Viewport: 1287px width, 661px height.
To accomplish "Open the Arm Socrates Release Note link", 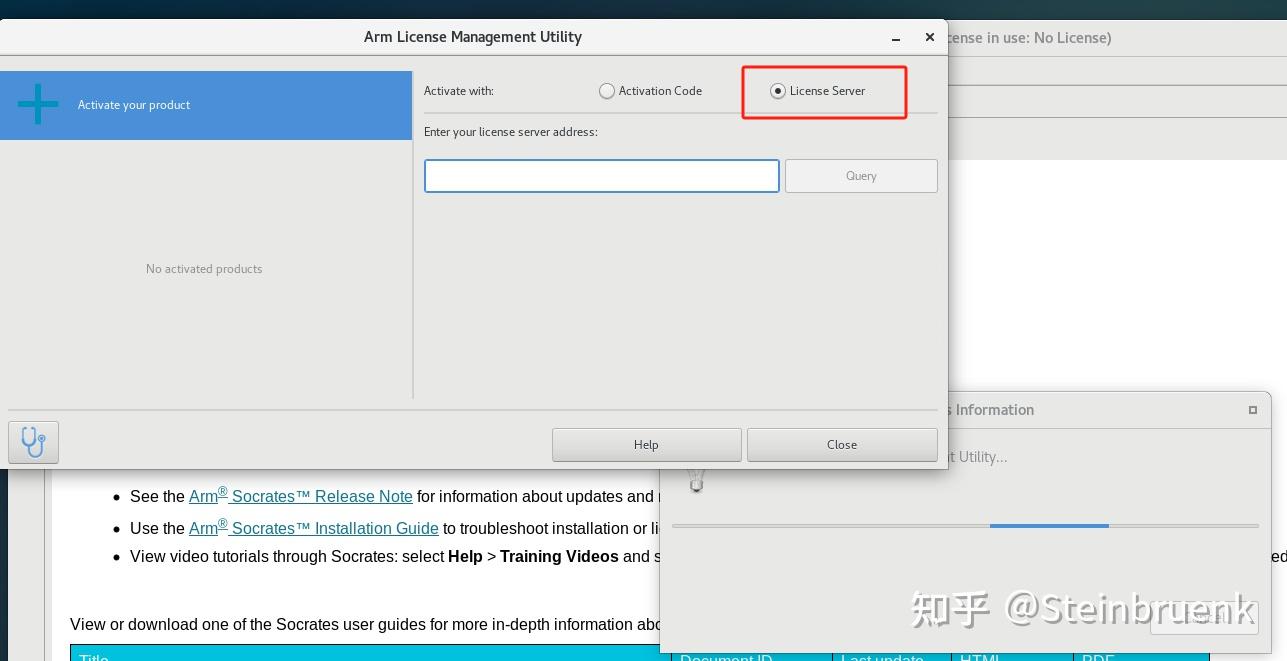I will (x=300, y=496).
